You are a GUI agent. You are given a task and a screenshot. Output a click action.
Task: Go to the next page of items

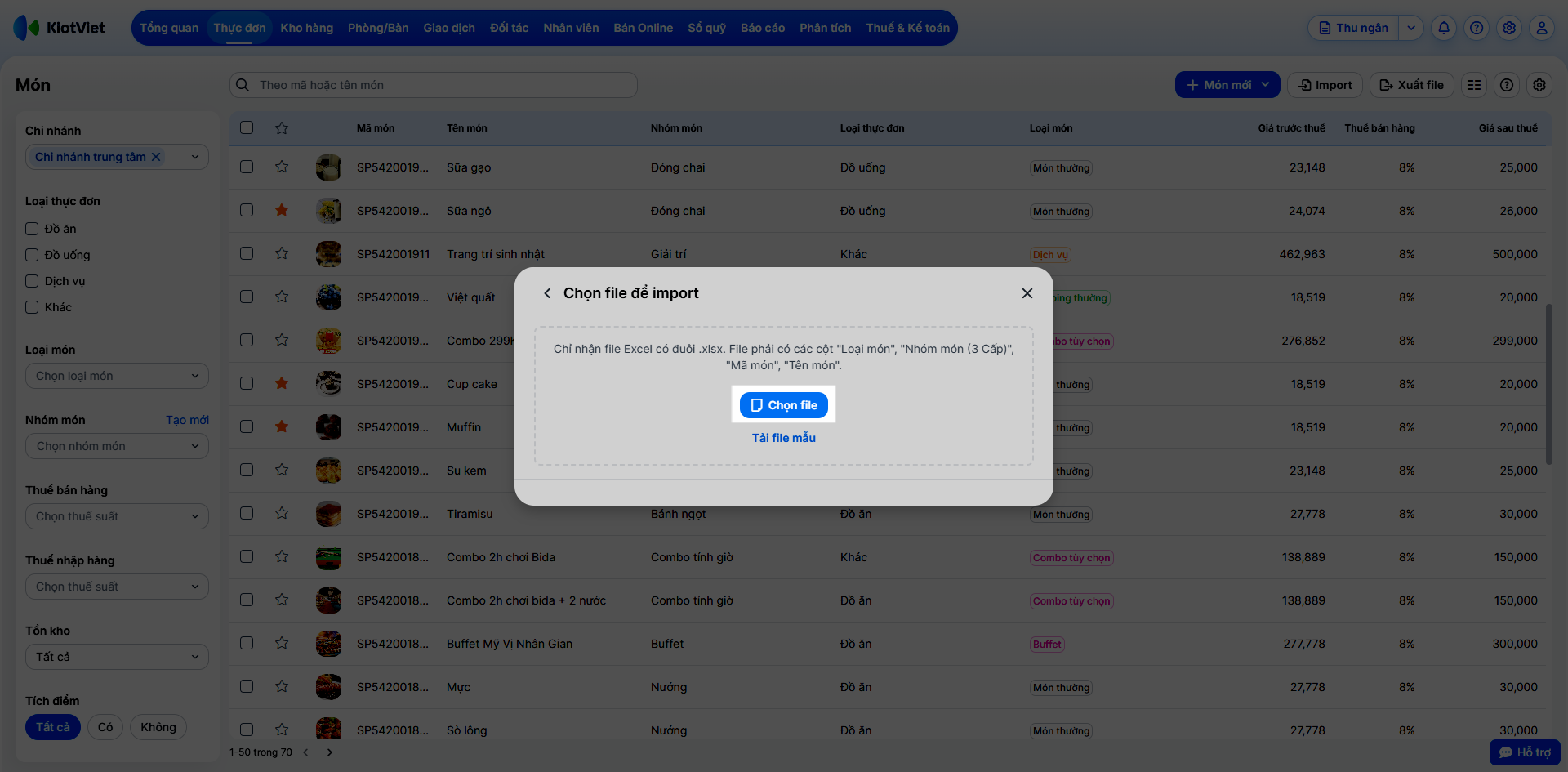[330, 752]
